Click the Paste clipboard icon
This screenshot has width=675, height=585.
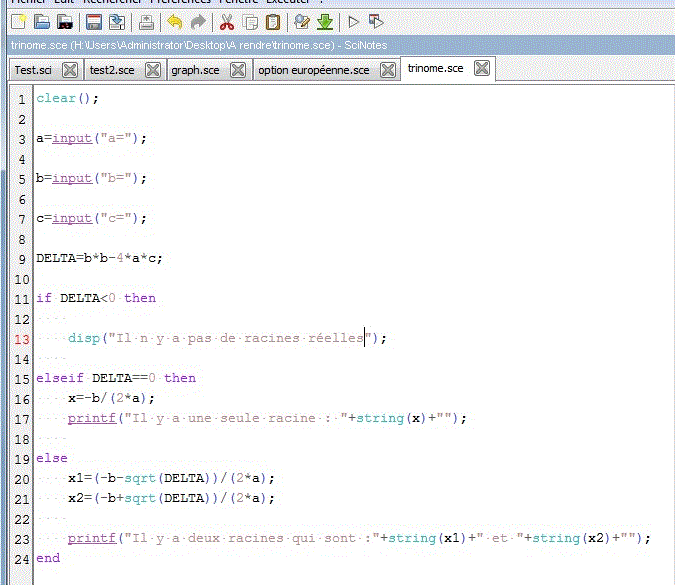tap(274, 21)
